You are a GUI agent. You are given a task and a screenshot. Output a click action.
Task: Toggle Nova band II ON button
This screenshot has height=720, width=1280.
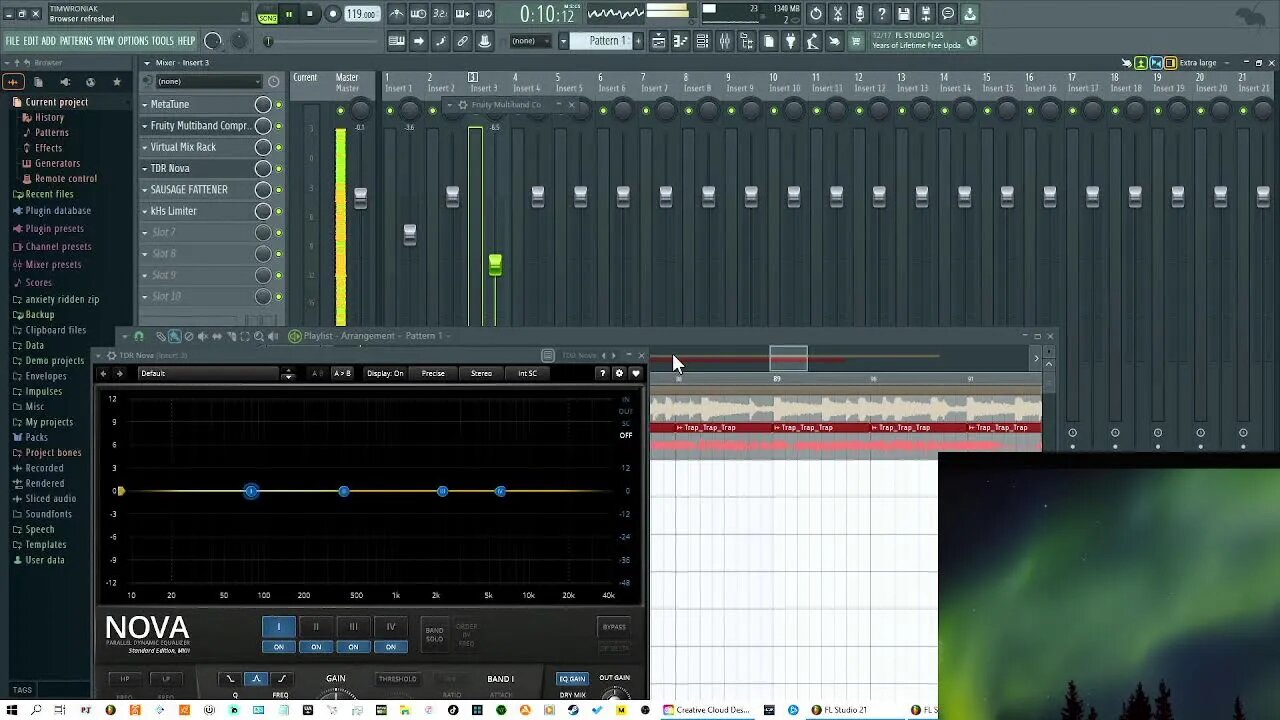(x=316, y=647)
